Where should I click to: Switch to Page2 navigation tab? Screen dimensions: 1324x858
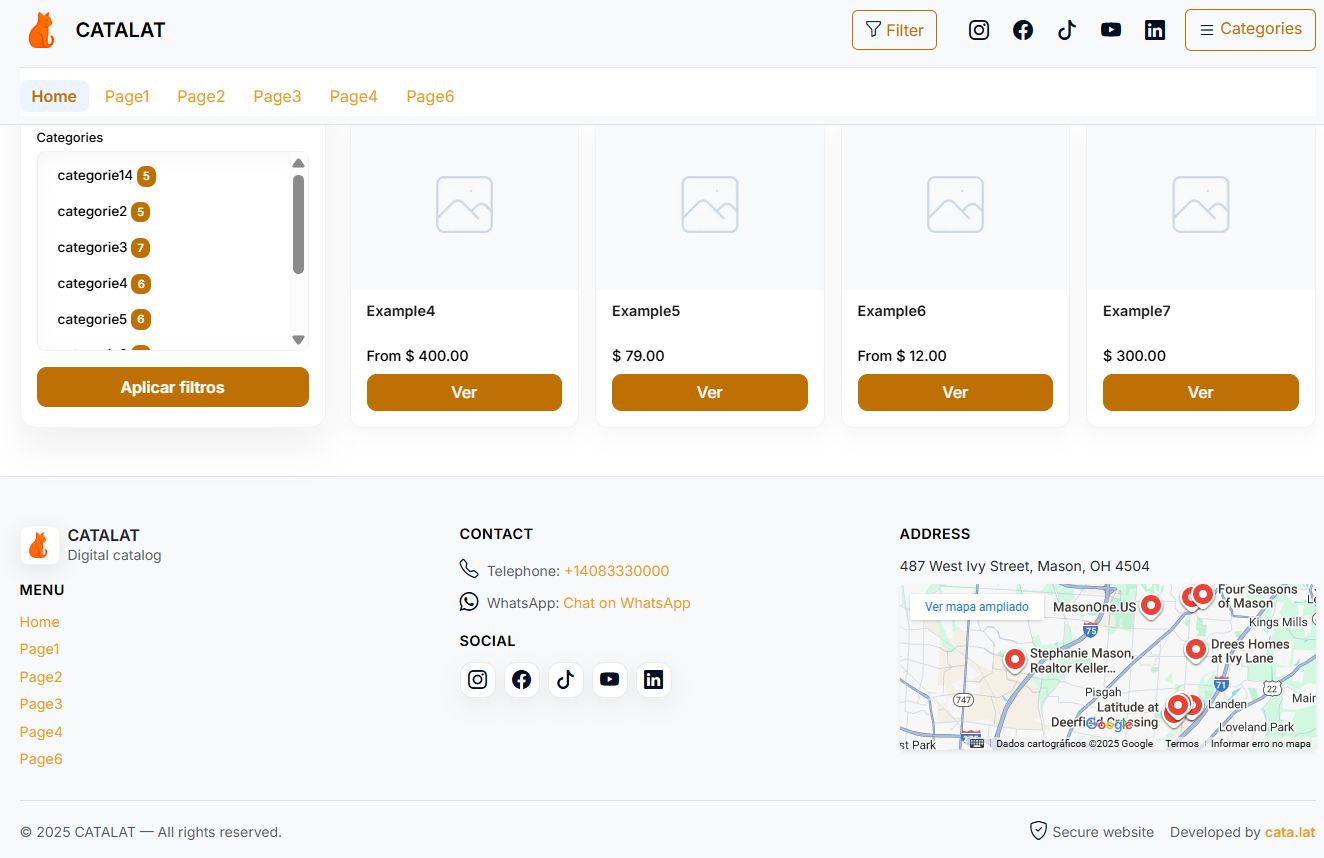(201, 96)
